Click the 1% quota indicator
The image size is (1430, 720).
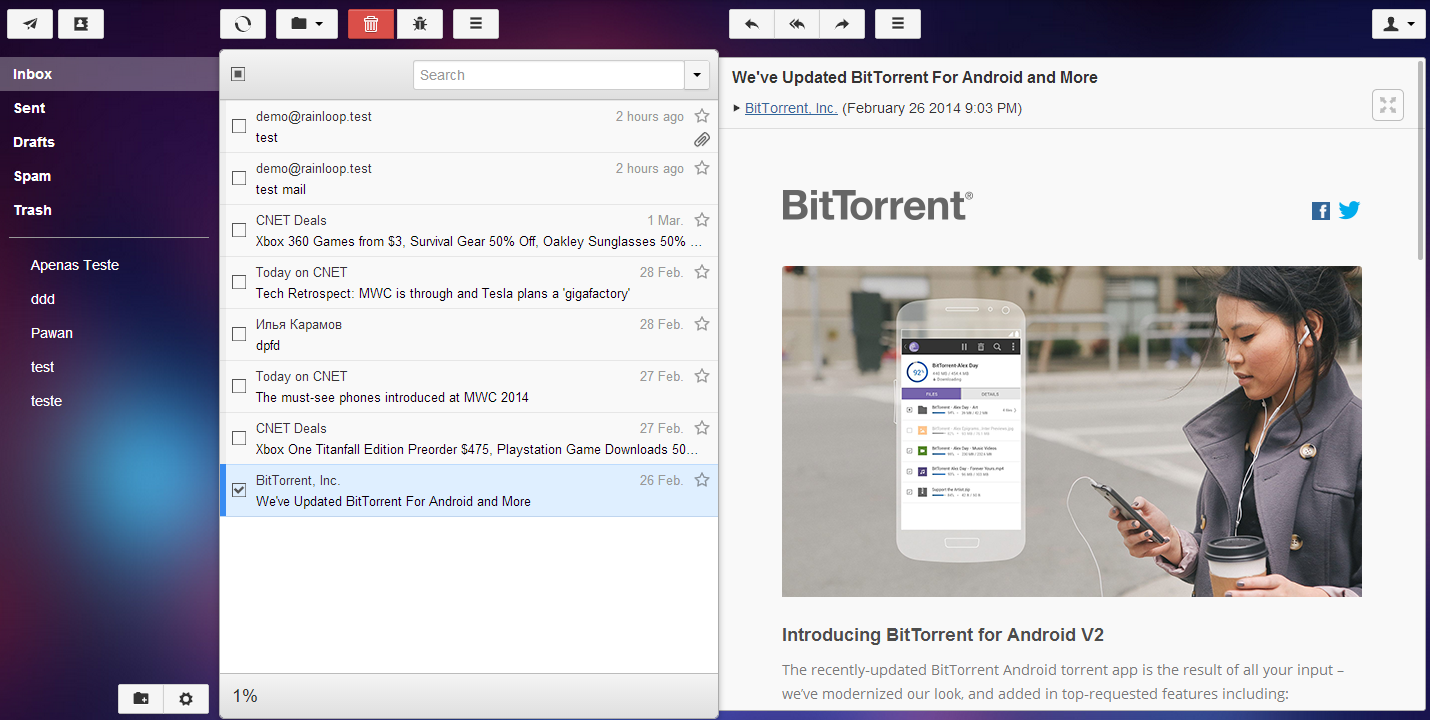pyautogui.click(x=245, y=696)
